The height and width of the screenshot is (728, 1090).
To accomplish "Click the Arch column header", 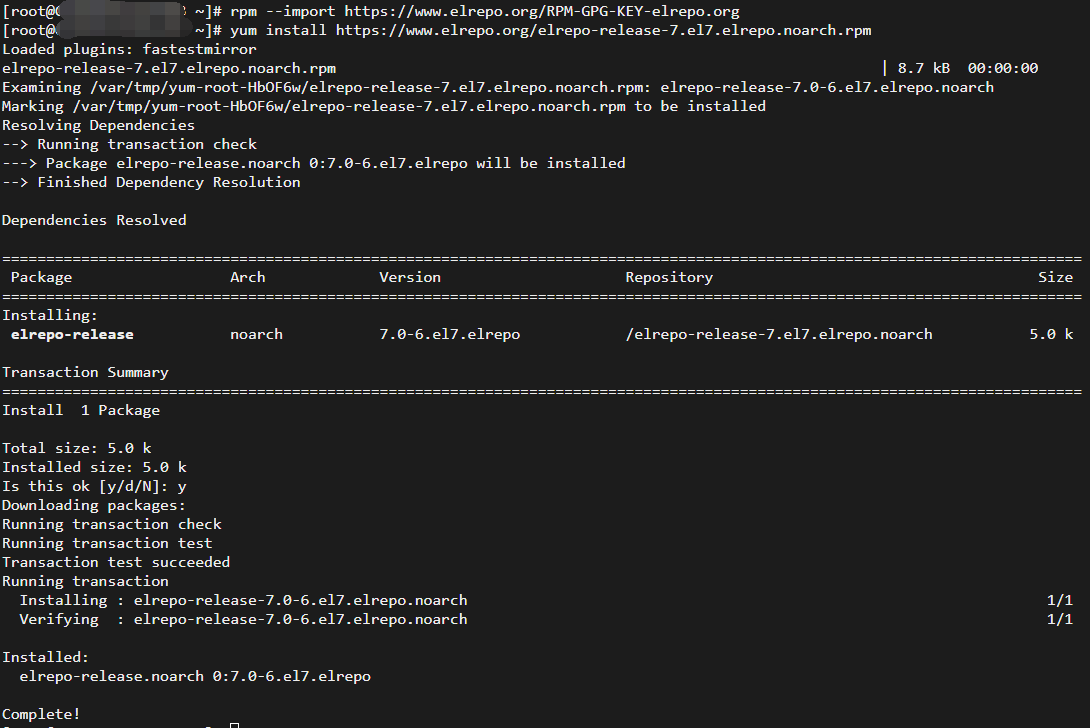I will point(247,277).
